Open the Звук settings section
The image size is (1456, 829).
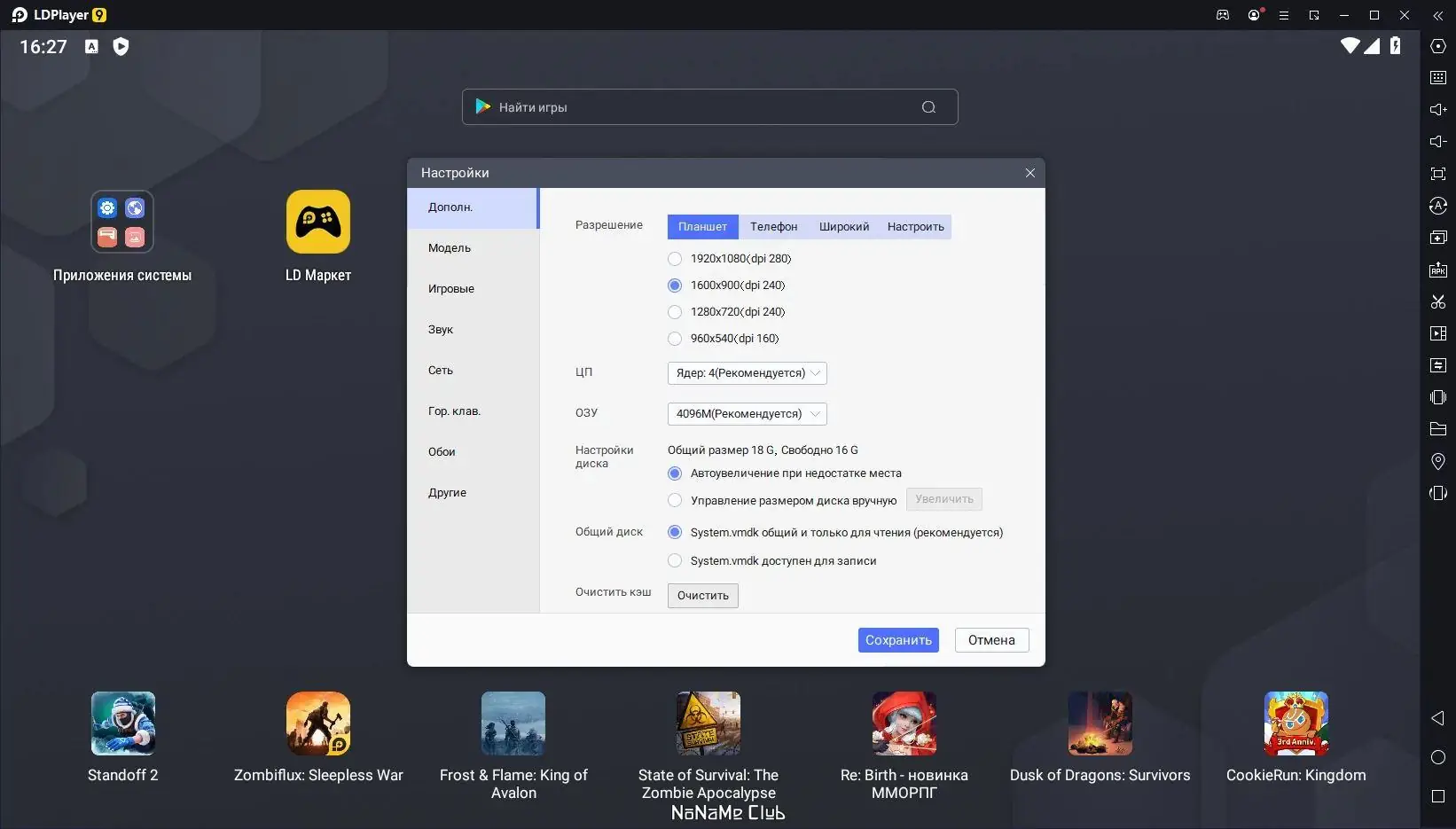(x=473, y=330)
